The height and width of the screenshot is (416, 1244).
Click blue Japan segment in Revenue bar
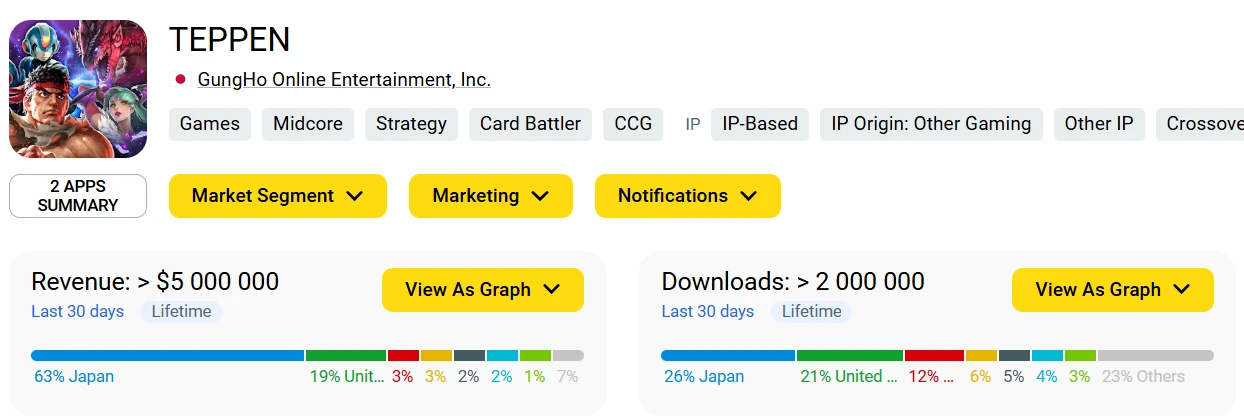tap(167, 355)
